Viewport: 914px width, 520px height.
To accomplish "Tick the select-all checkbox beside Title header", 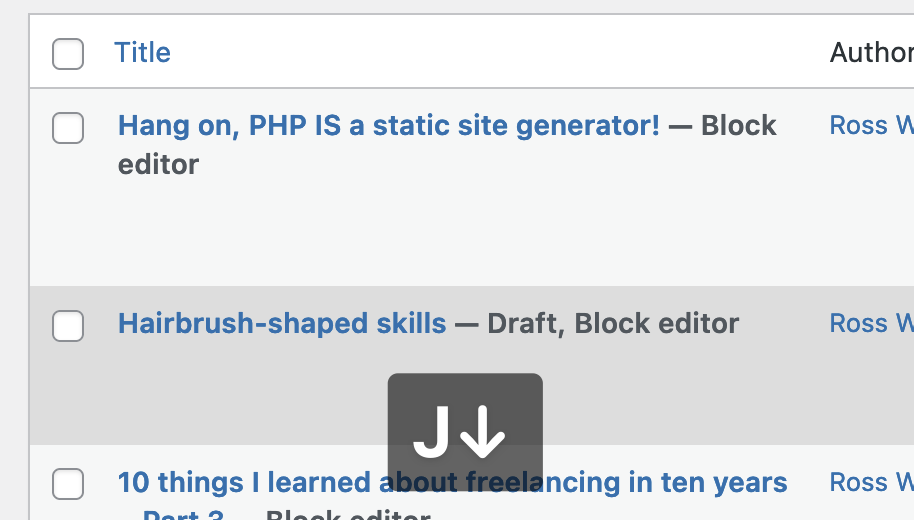I will [x=68, y=53].
